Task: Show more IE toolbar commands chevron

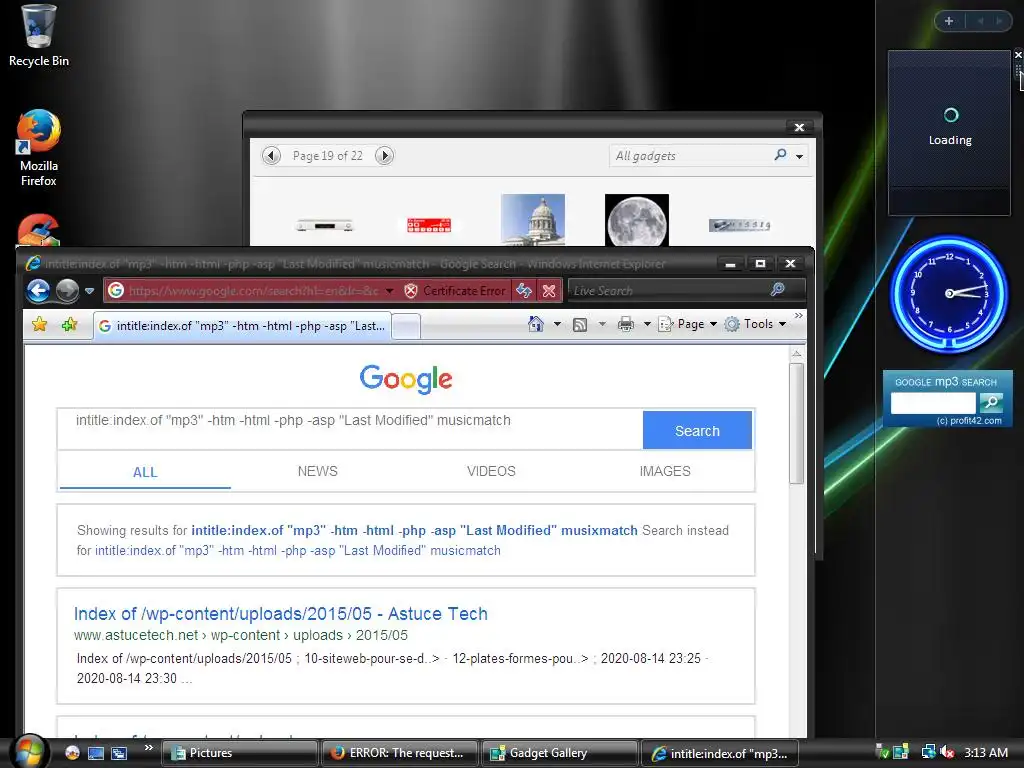Action: pyautogui.click(x=799, y=316)
